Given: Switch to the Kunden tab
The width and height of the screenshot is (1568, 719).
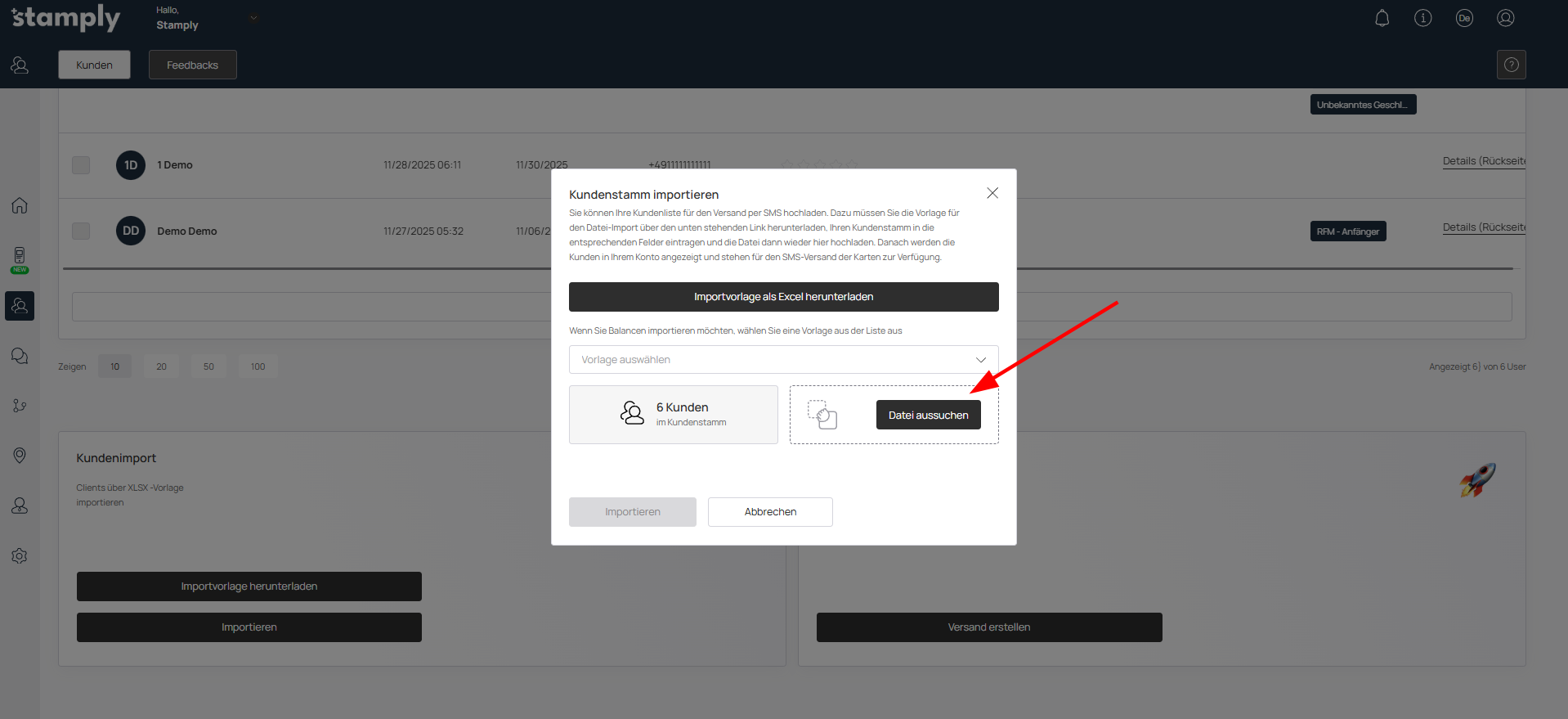Looking at the screenshot, I should pos(94,65).
